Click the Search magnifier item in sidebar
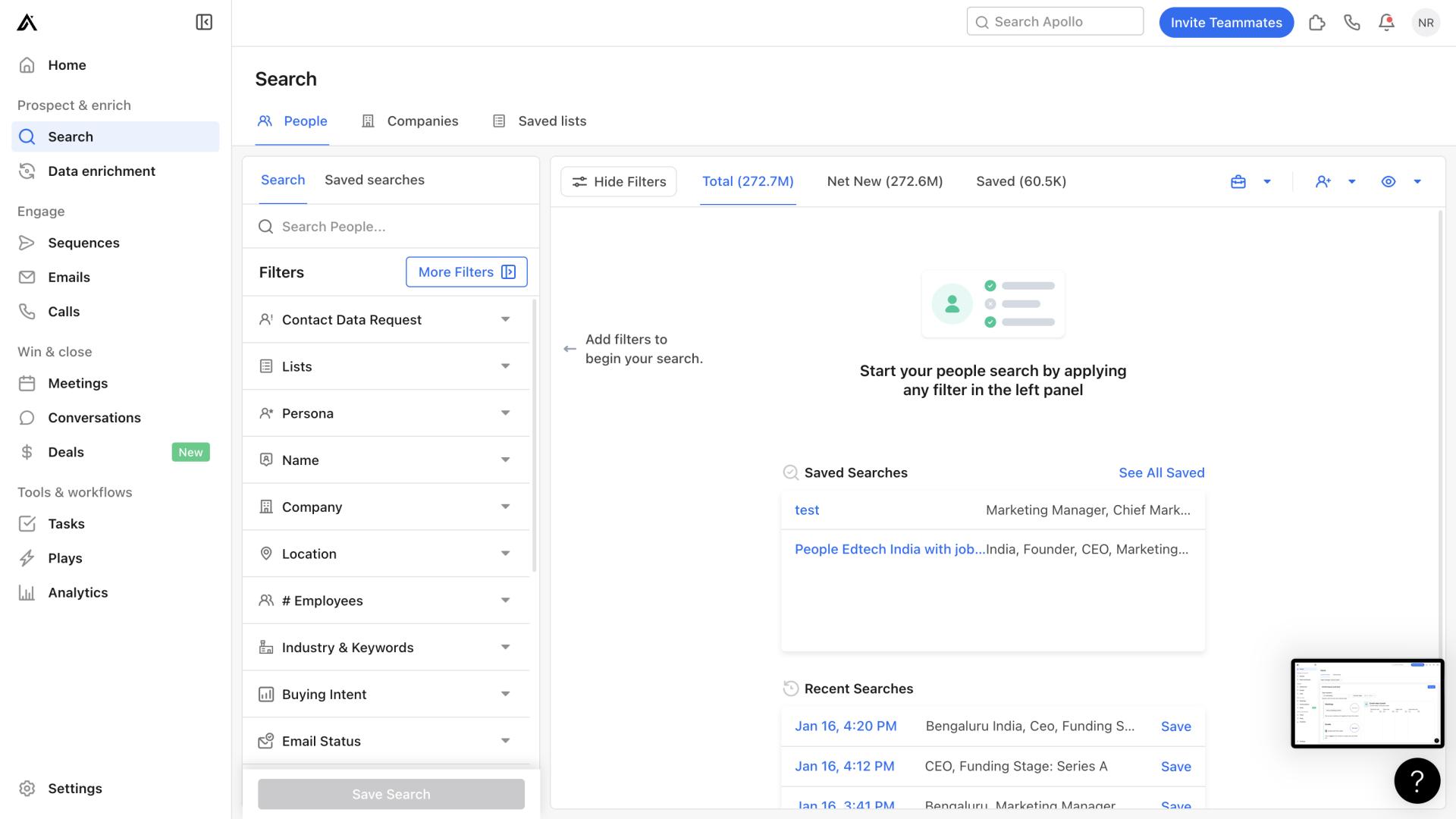This screenshot has height=819, width=1456. (115, 136)
